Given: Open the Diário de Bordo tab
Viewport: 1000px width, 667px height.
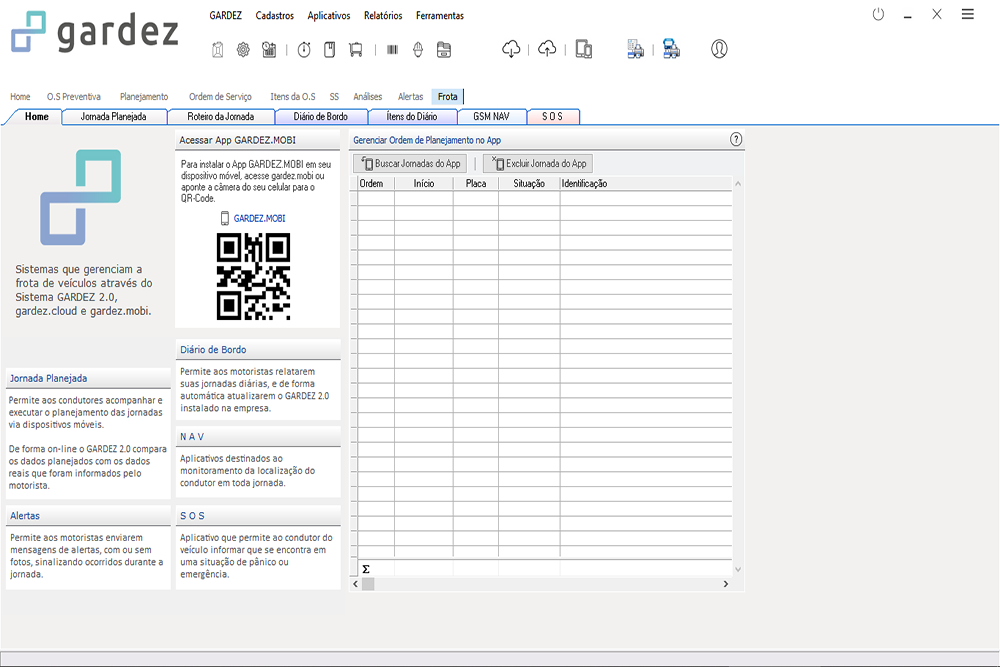Looking at the screenshot, I should pos(321,117).
